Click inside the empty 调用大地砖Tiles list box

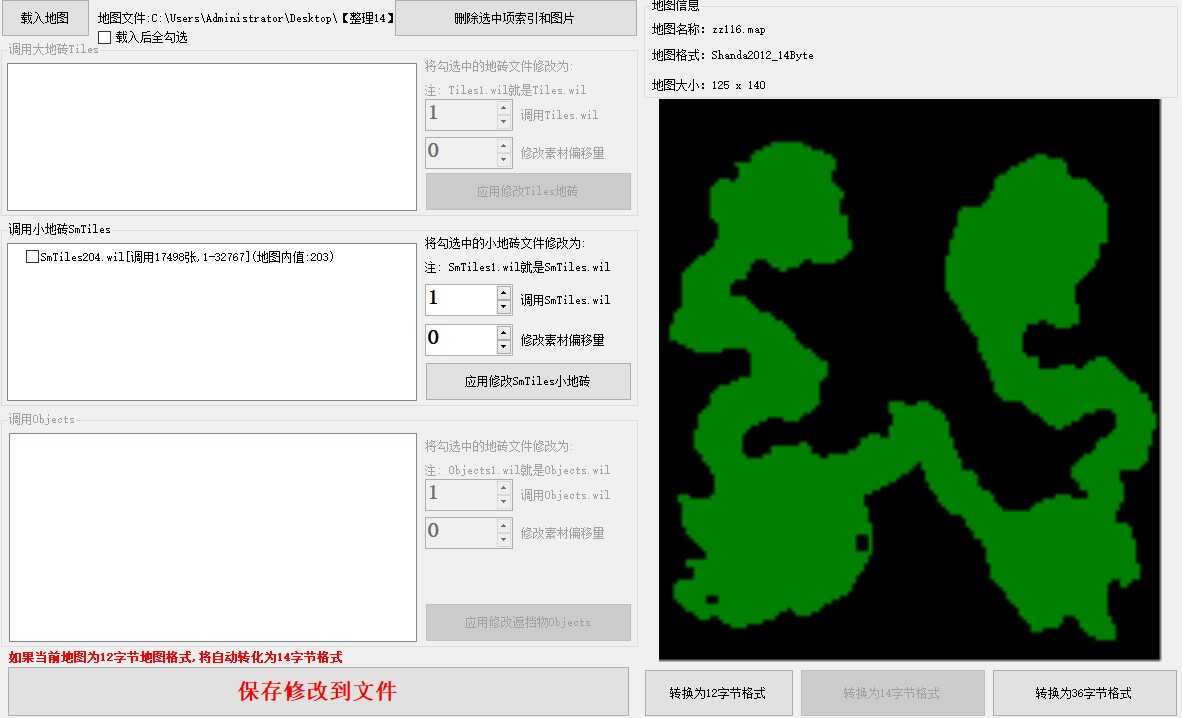pyautogui.click(x=211, y=137)
